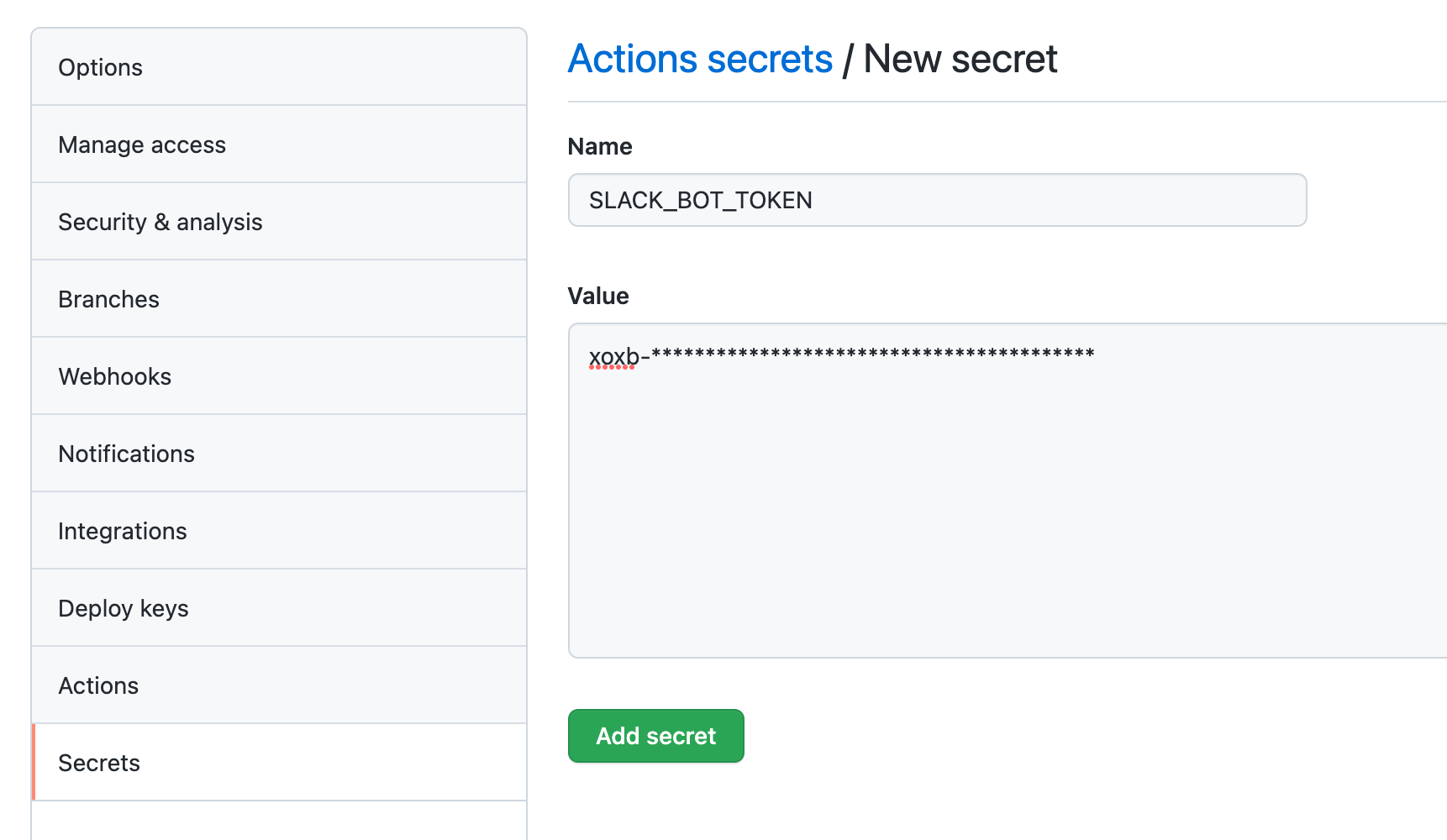Click the Name field label

(599, 146)
